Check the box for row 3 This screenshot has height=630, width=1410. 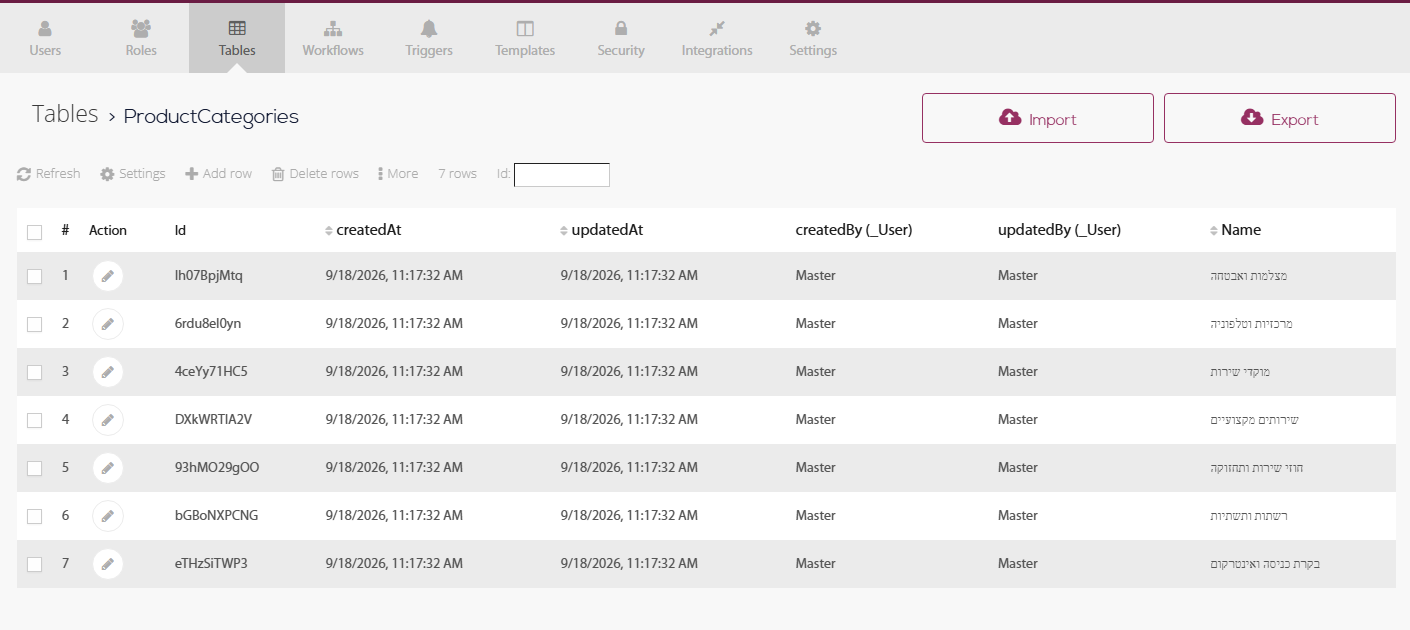pos(35,373)
